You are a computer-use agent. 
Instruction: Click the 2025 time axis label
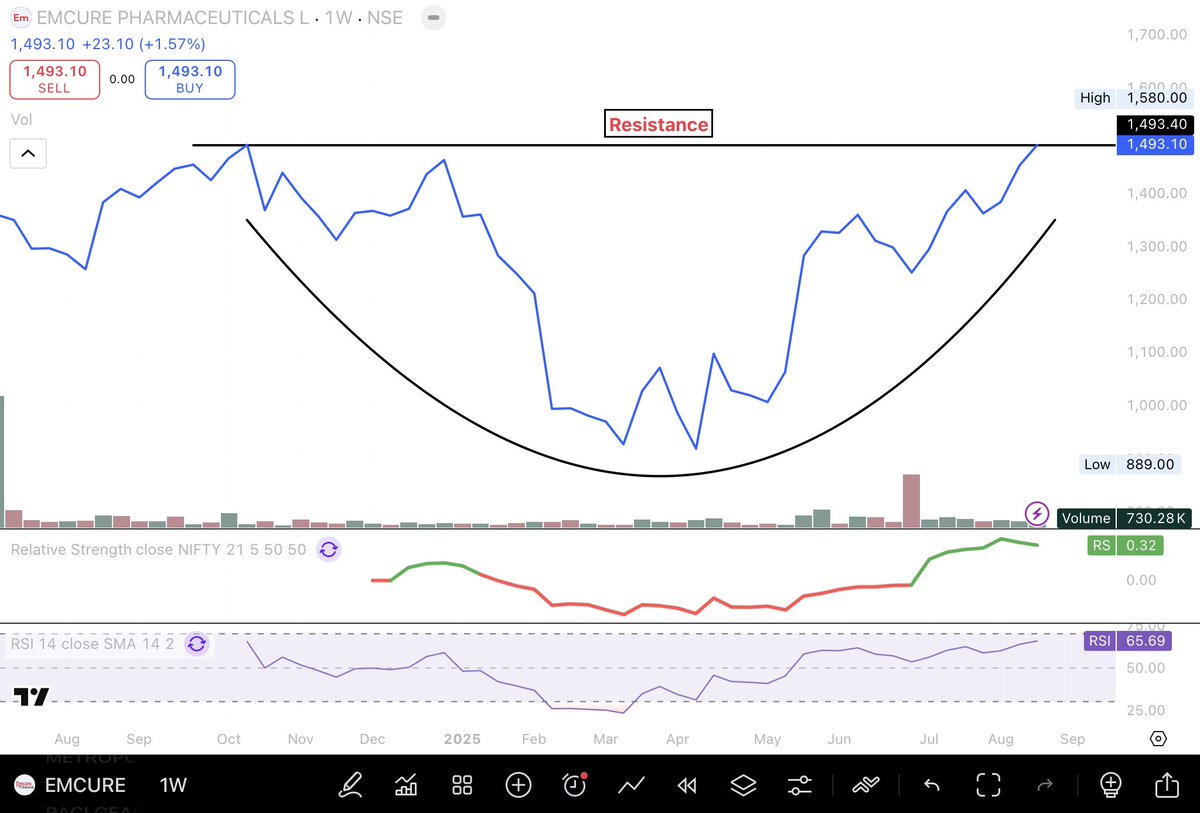coord(463,739)
